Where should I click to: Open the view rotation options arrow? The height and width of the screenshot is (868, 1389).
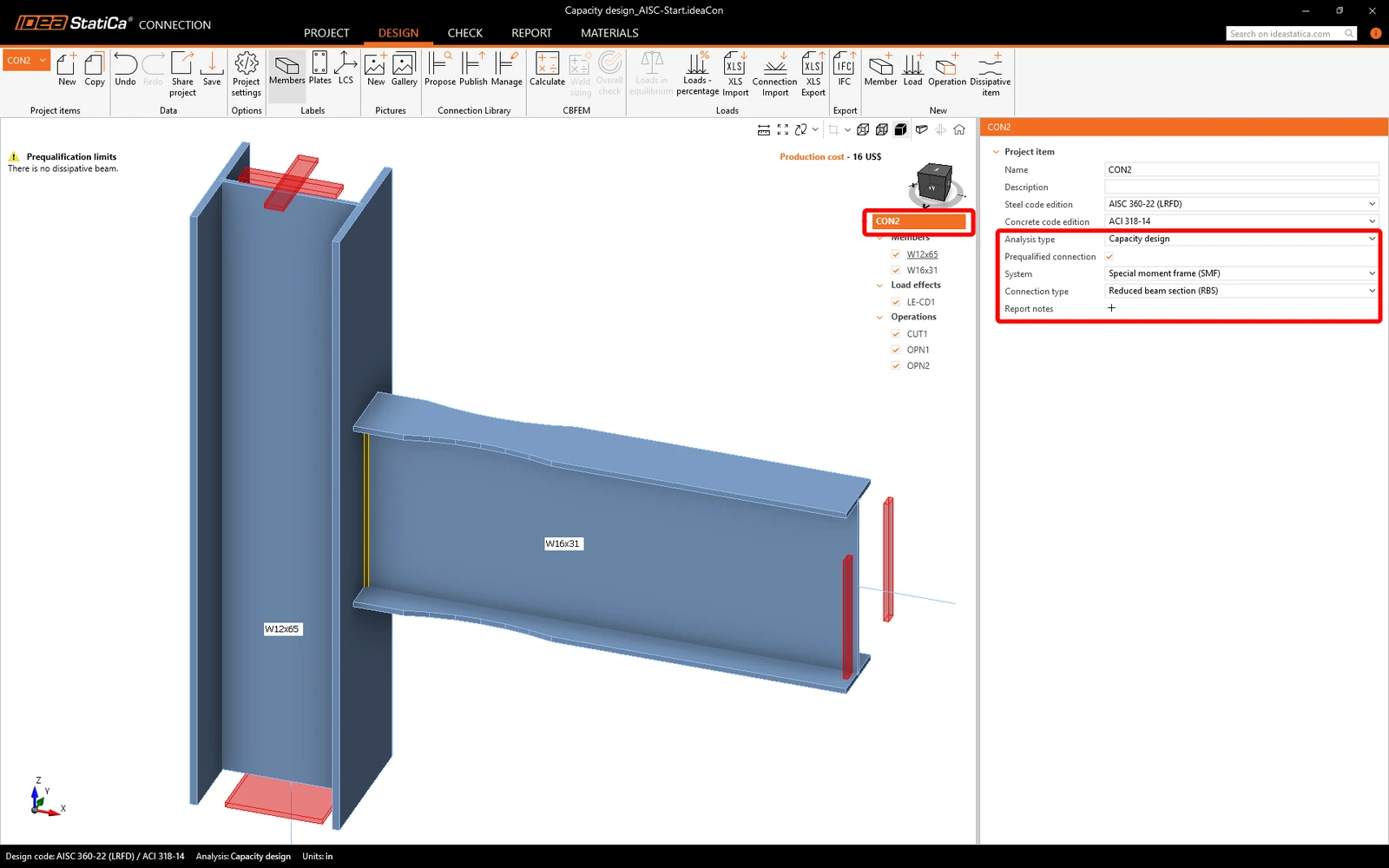click(815, 129)
